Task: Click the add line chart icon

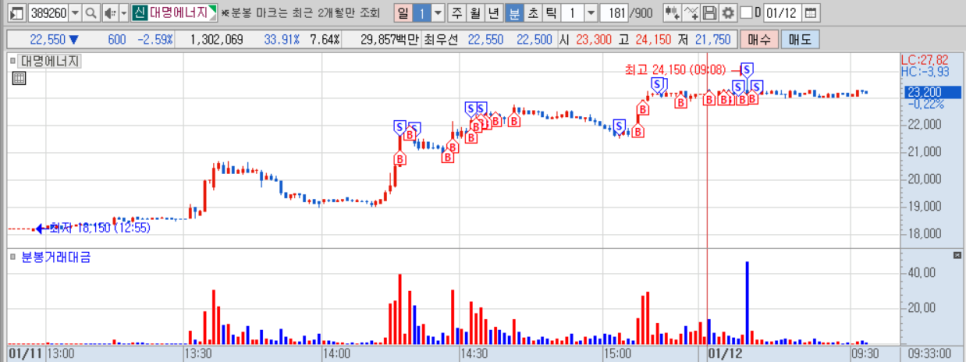Action: (692, 12)
